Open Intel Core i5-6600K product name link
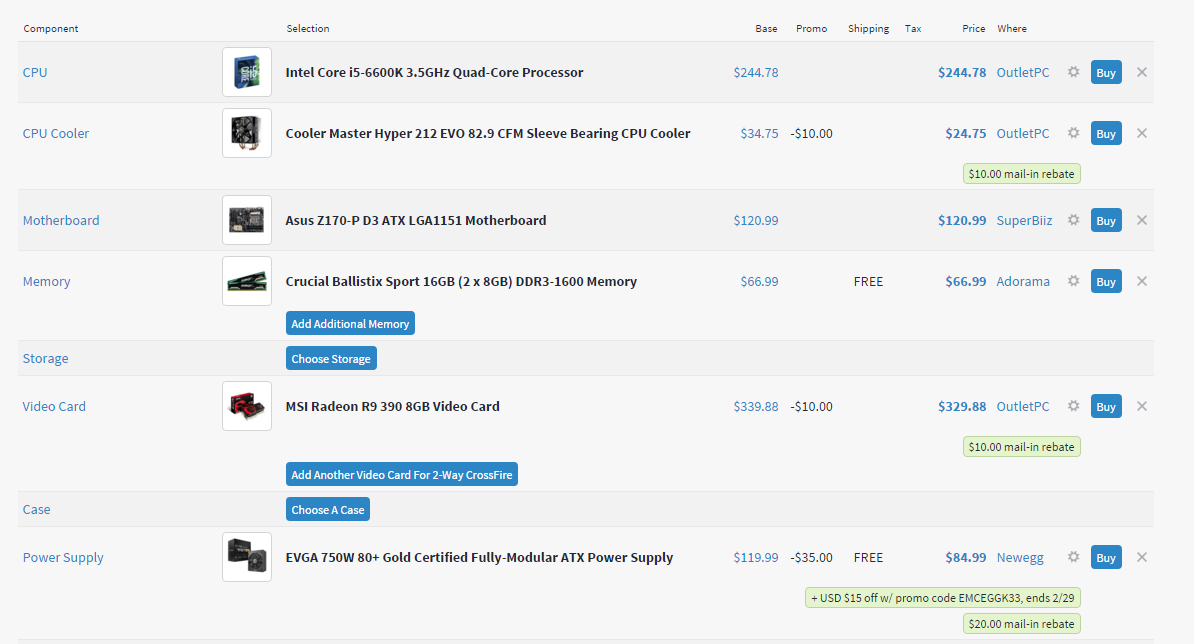Screen dimensions: 1194x644 tap(434, 72)
